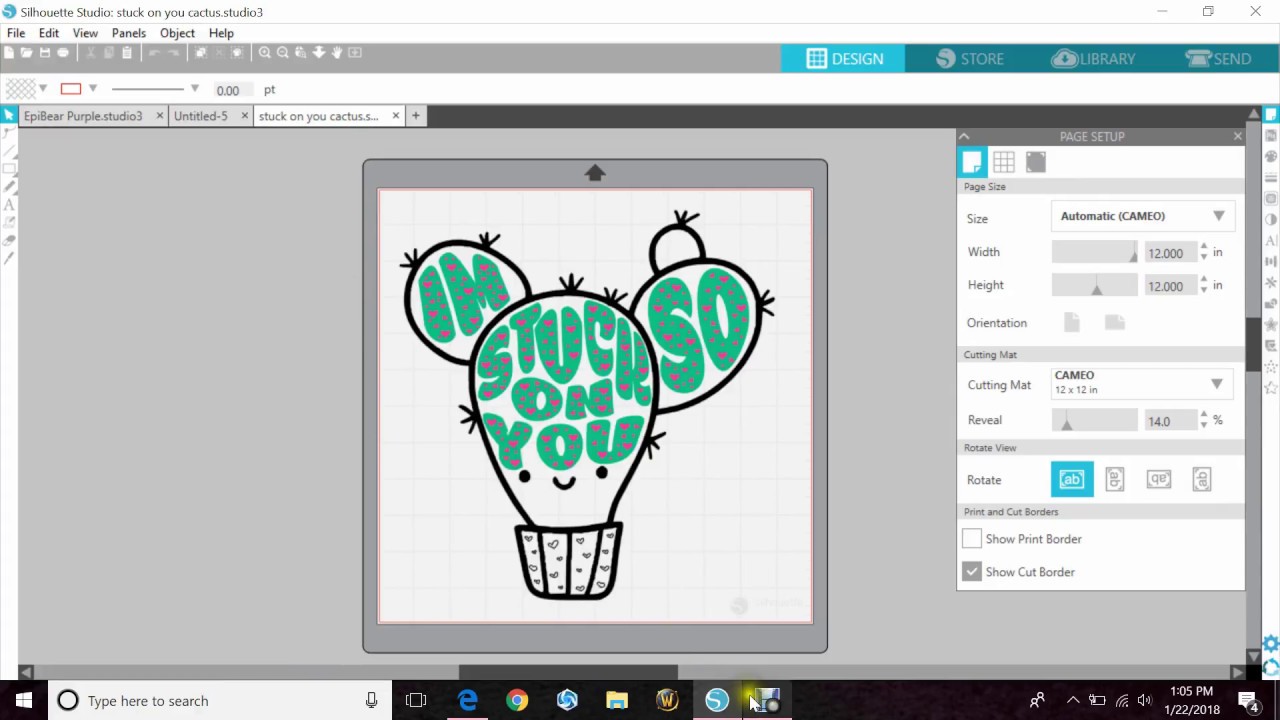
Task: Expand the line style dropdown arrow
Action: (x=195, y=89)
